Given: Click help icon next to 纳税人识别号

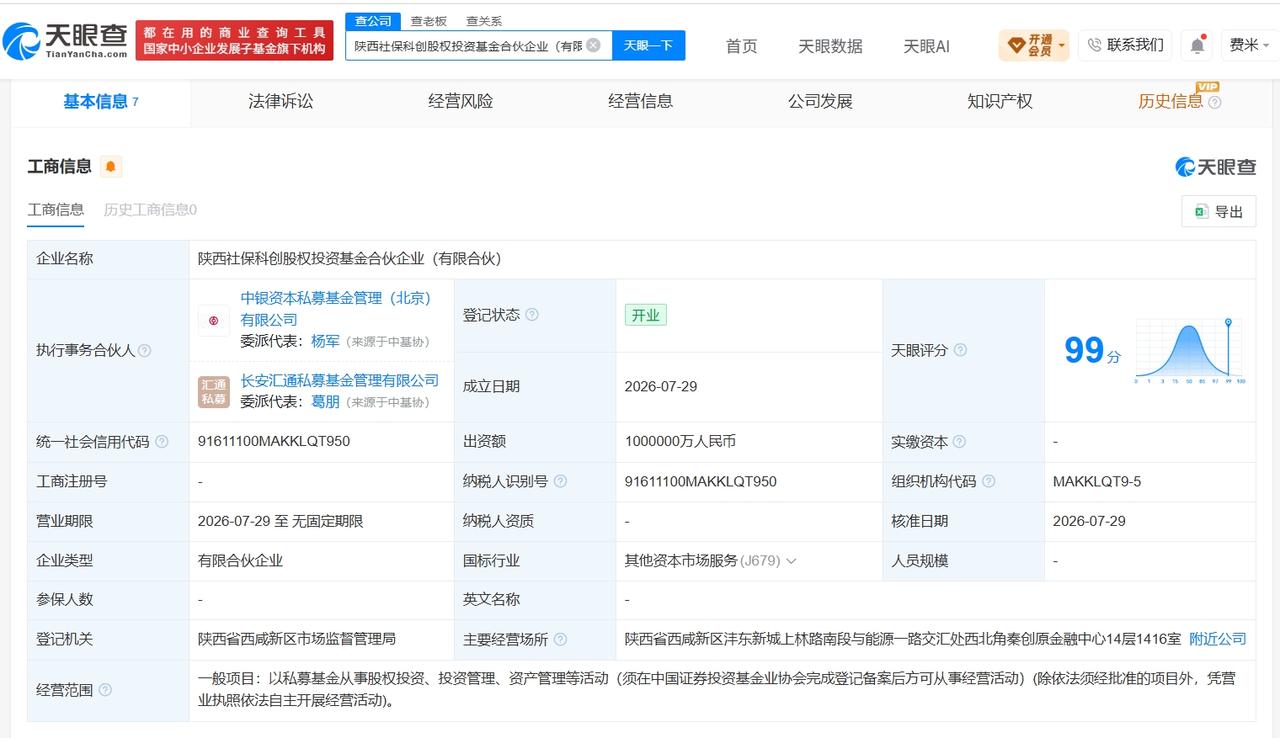Looking at the screenshot, I should 560,482.
